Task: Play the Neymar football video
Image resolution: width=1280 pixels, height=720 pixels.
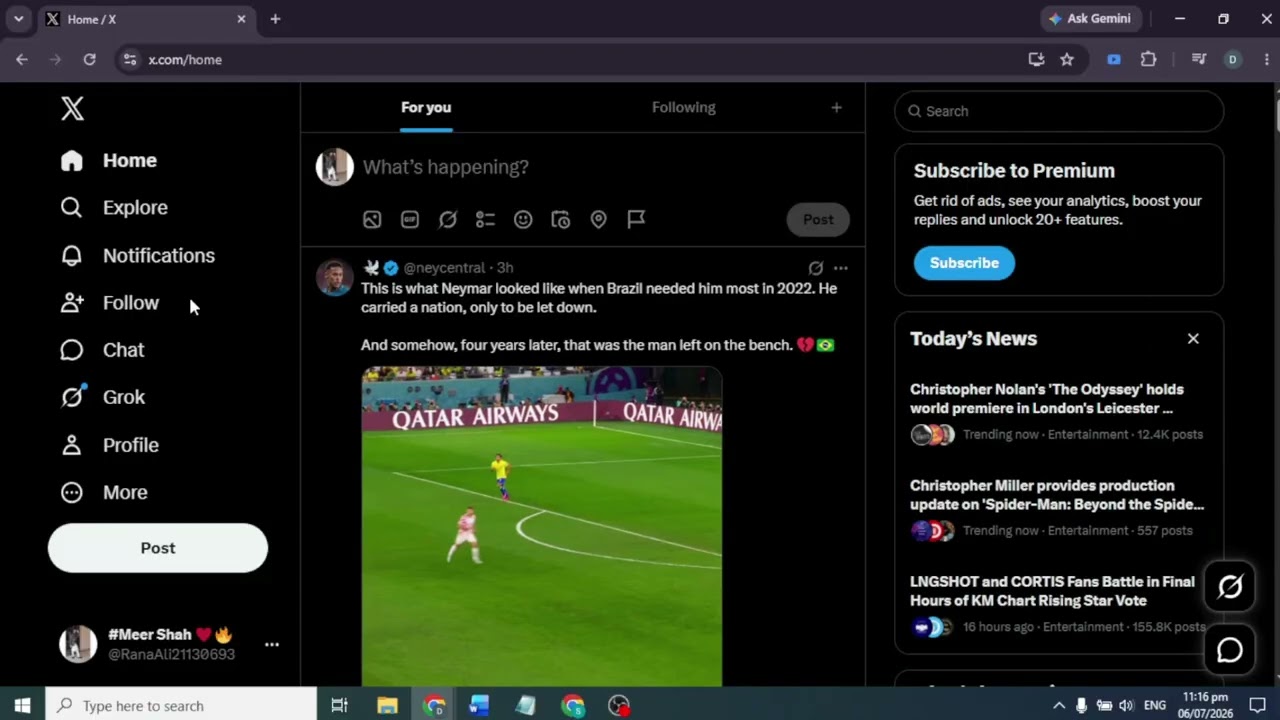Action: point(542,527)
